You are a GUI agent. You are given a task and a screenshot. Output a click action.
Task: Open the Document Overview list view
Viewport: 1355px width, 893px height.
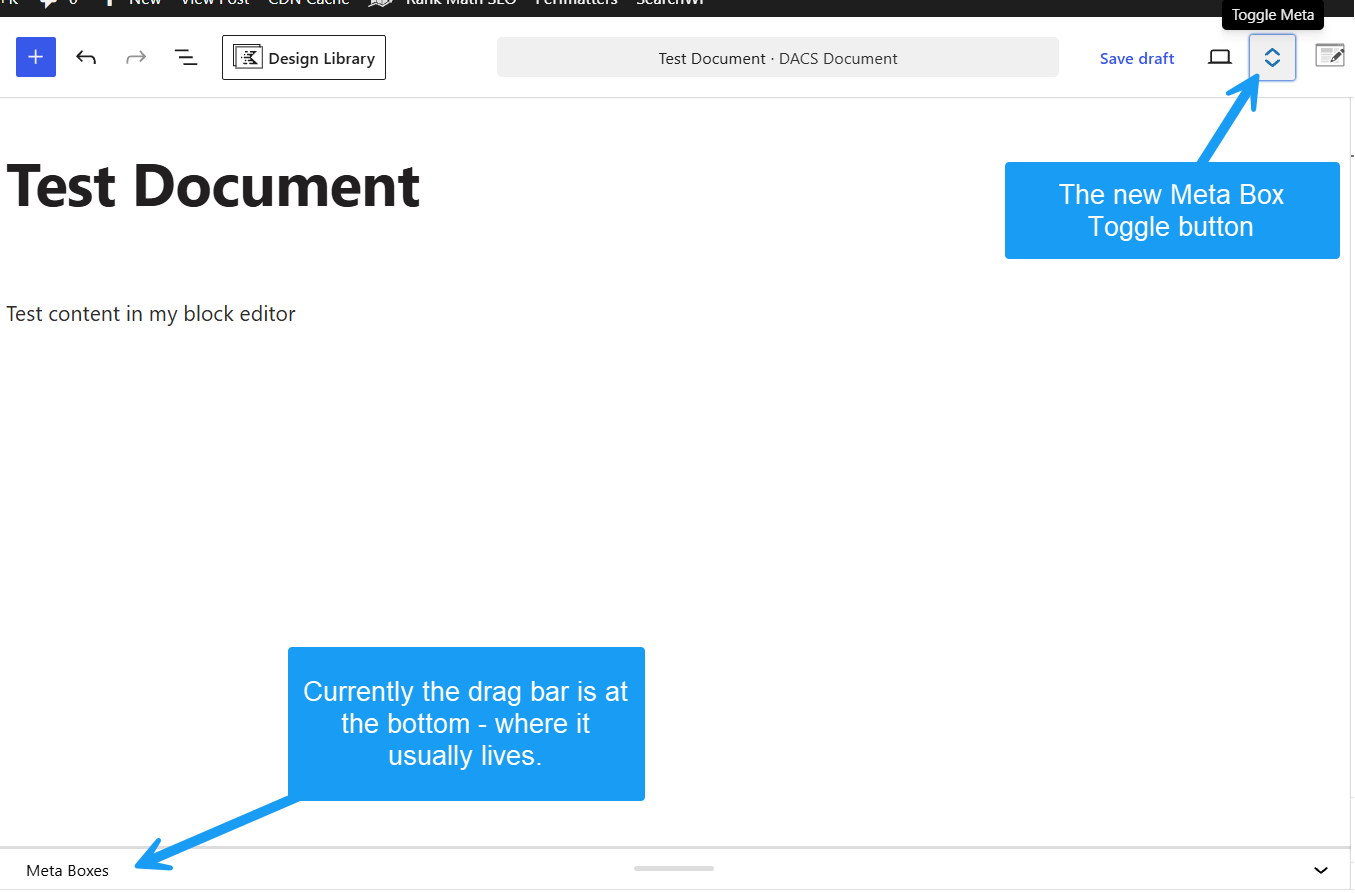click(186, 58)
